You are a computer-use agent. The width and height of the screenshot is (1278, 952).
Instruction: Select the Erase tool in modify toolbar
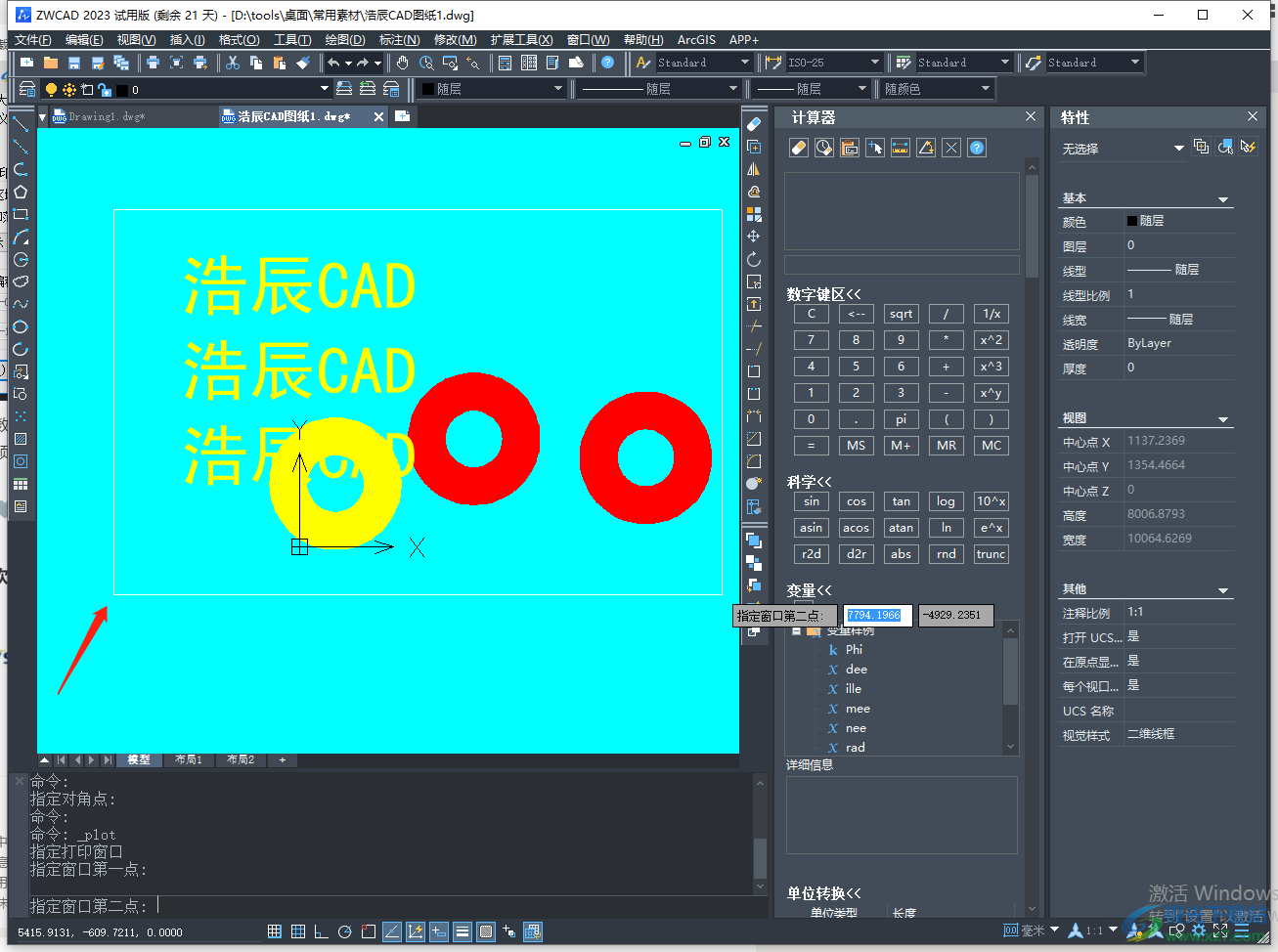754,124
